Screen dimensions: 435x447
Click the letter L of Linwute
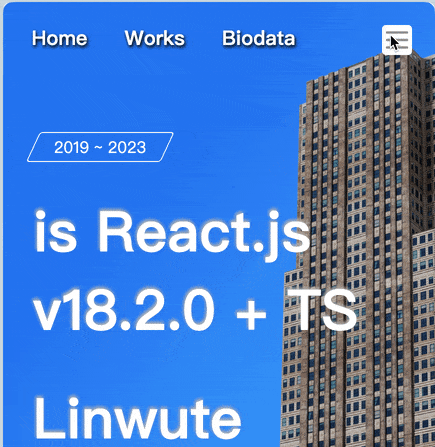[x=48, y=418]
